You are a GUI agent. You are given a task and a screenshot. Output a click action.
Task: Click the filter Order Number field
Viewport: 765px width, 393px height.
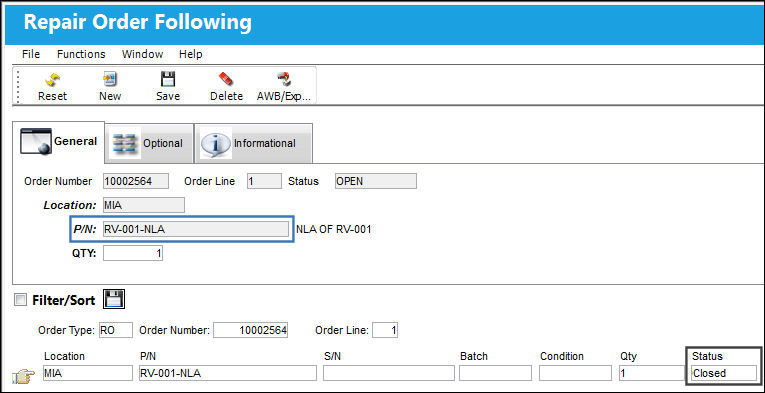(x=250, y=330)
